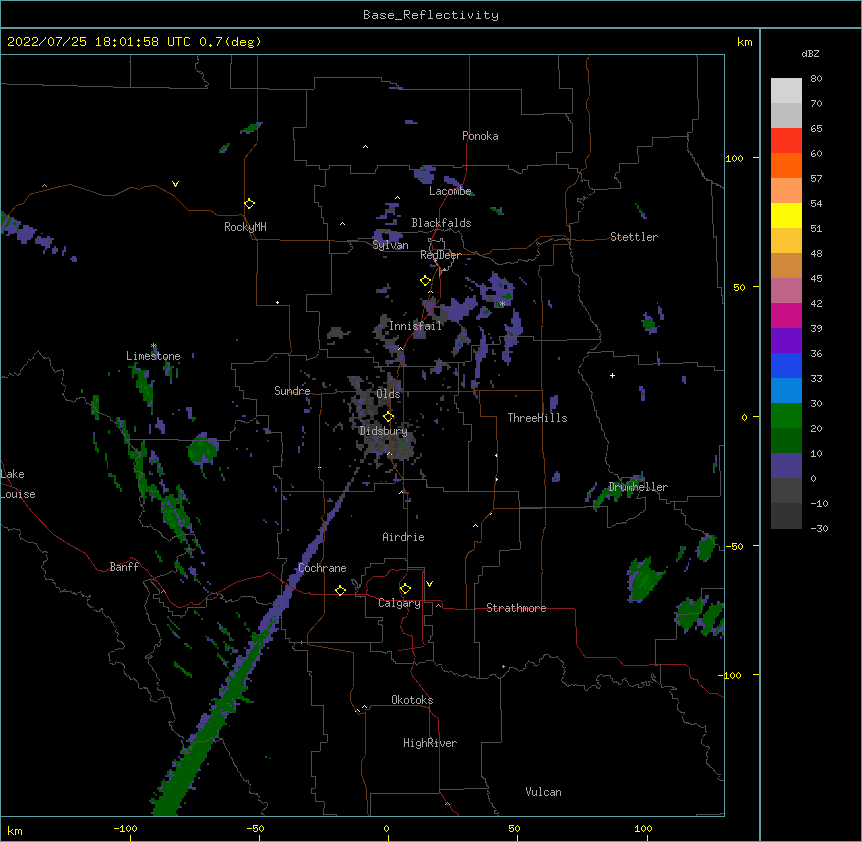Select the Blackfalds label

click(x=441, y=223)
